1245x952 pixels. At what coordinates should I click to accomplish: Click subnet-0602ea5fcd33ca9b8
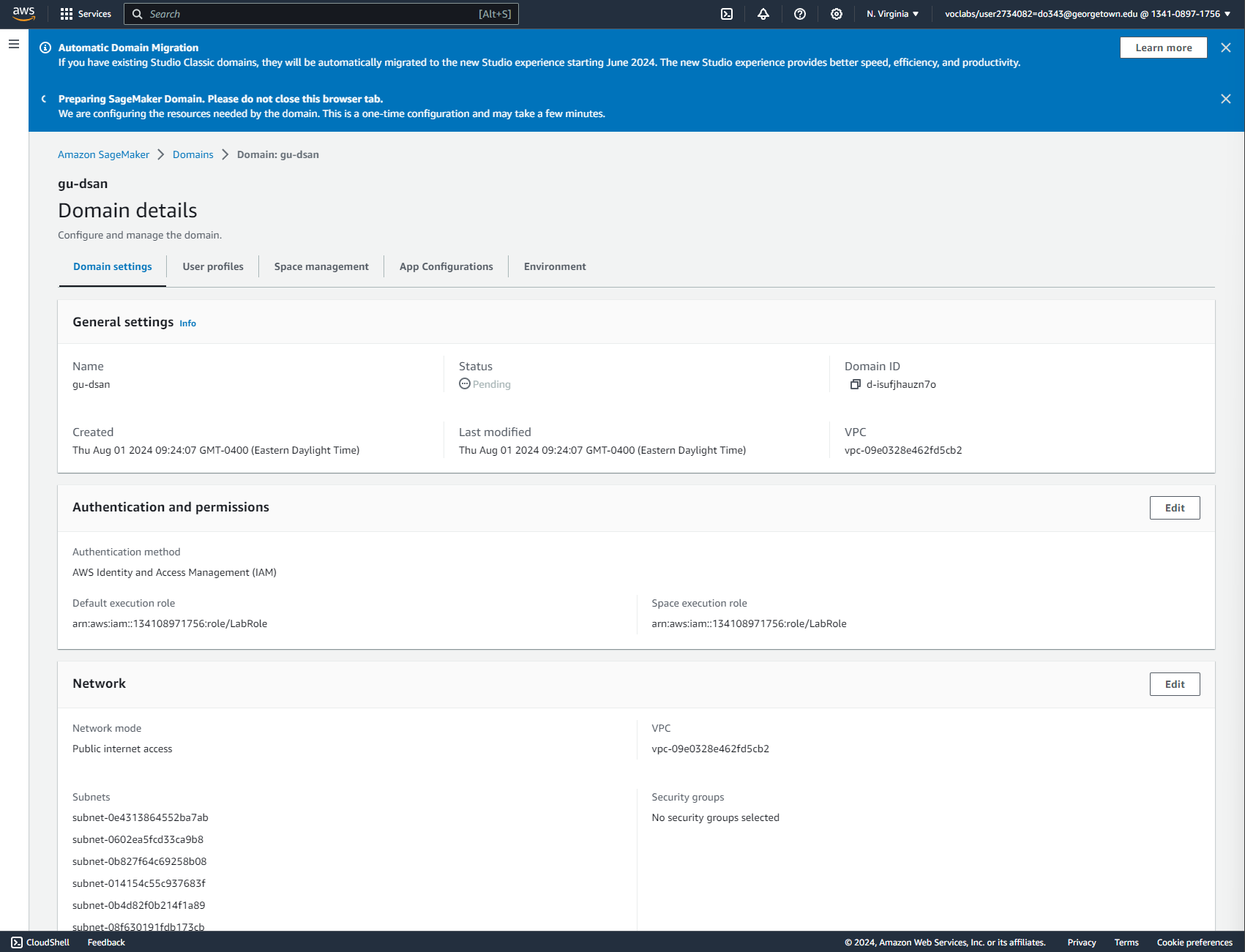138,839
